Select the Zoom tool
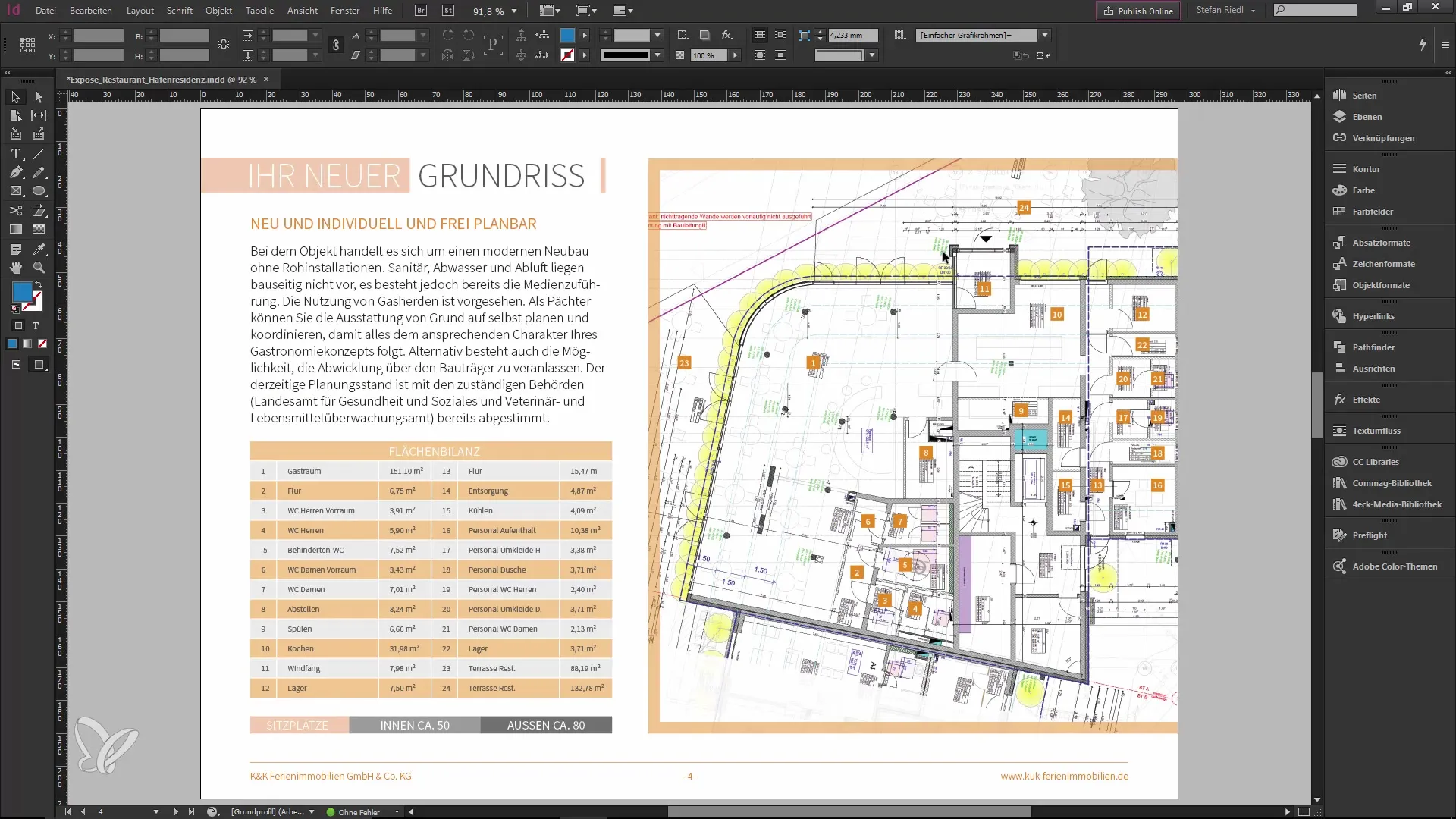This screenshot has width=1456, height=819. pos(39,268)
